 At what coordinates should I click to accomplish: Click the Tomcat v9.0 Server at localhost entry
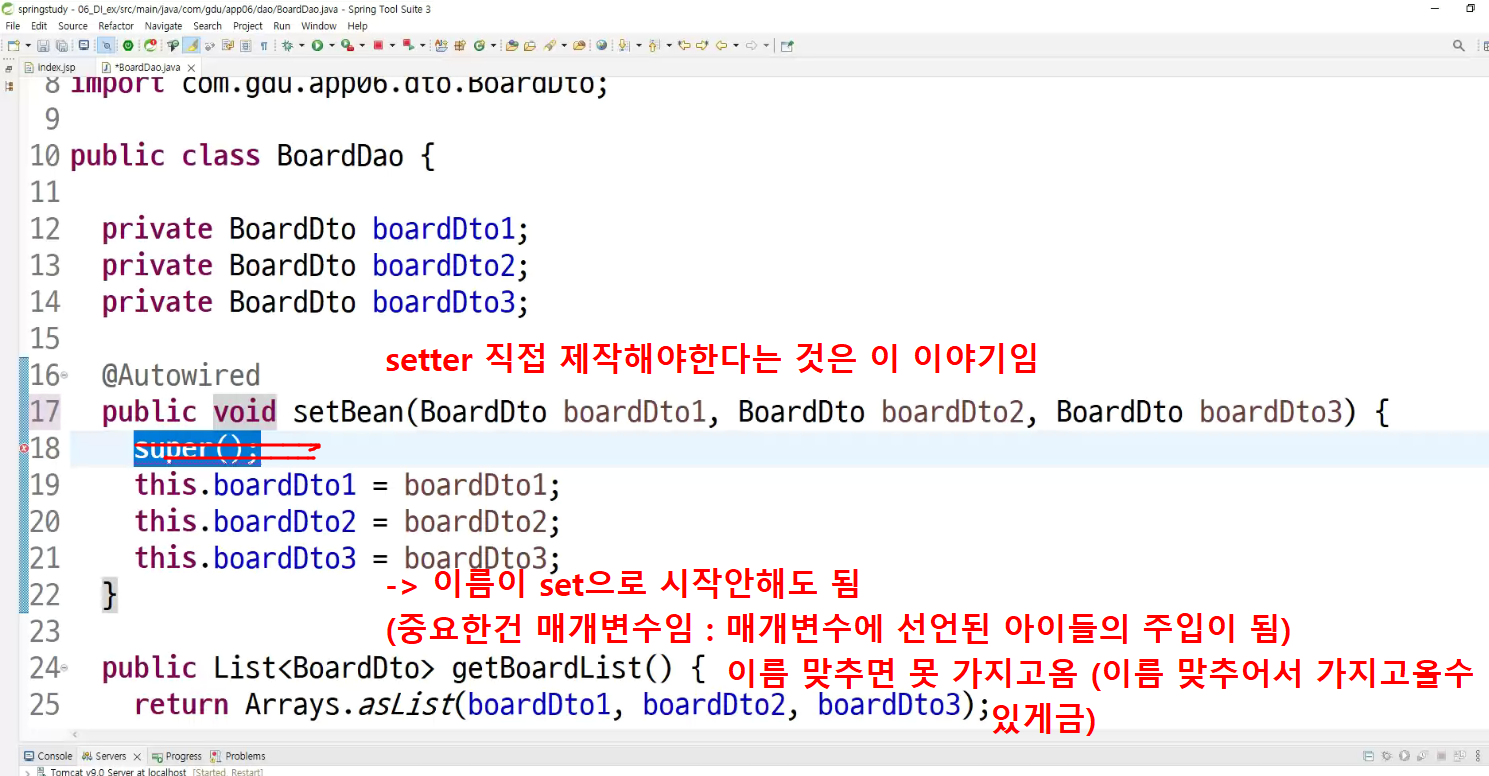coord(119,772)
